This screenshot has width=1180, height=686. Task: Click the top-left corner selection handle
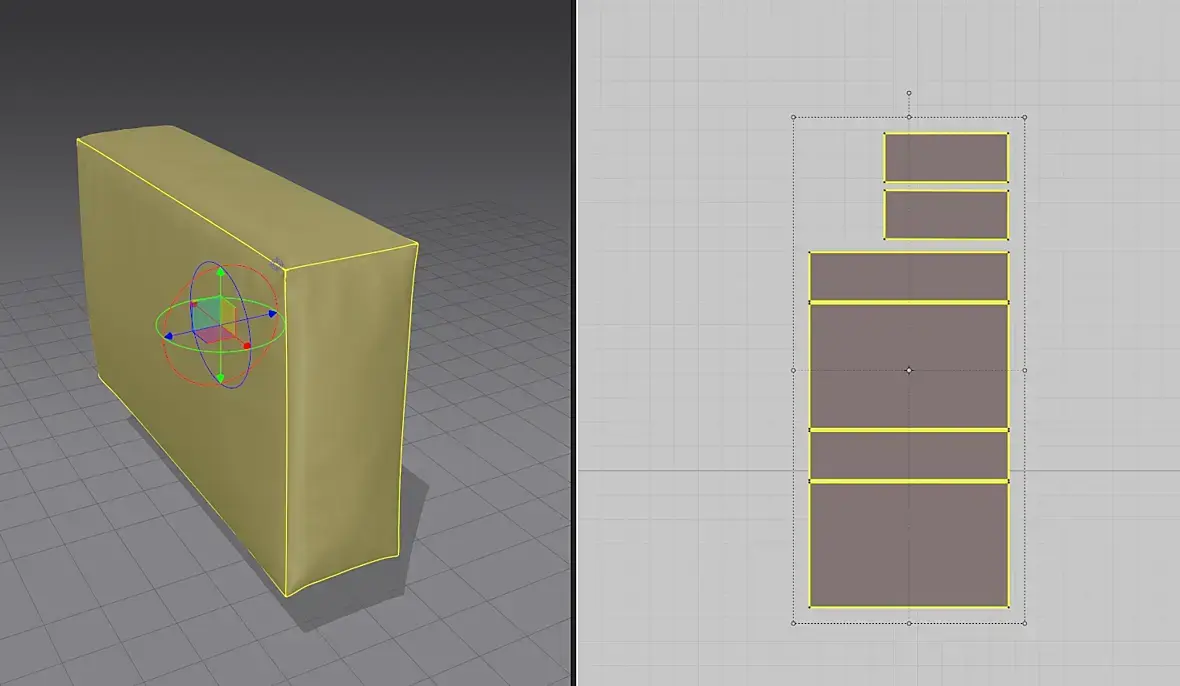pyautogui.click(x=794, y=117)
